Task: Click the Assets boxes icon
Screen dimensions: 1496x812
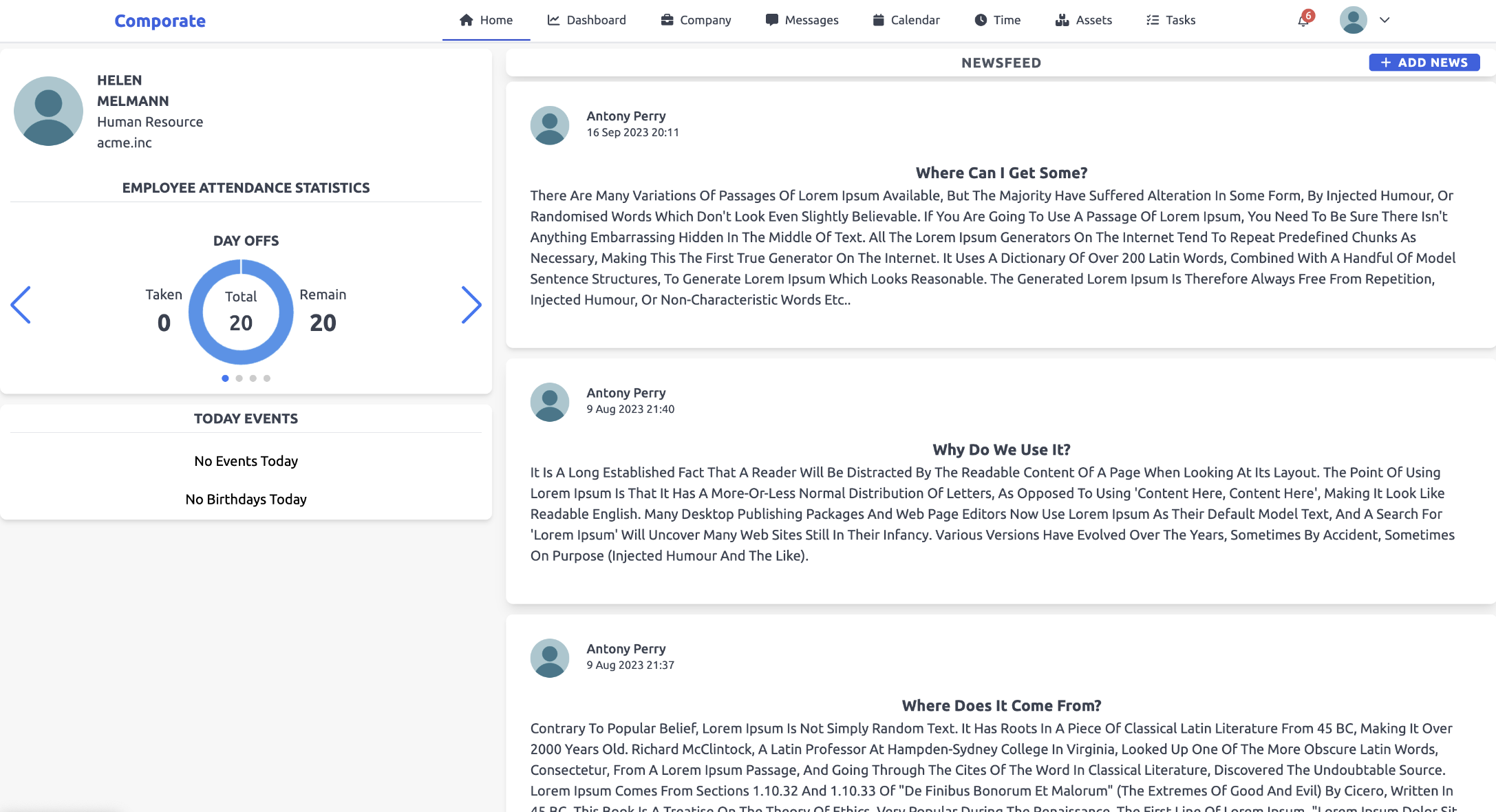Action: (x=1062, y=20)
